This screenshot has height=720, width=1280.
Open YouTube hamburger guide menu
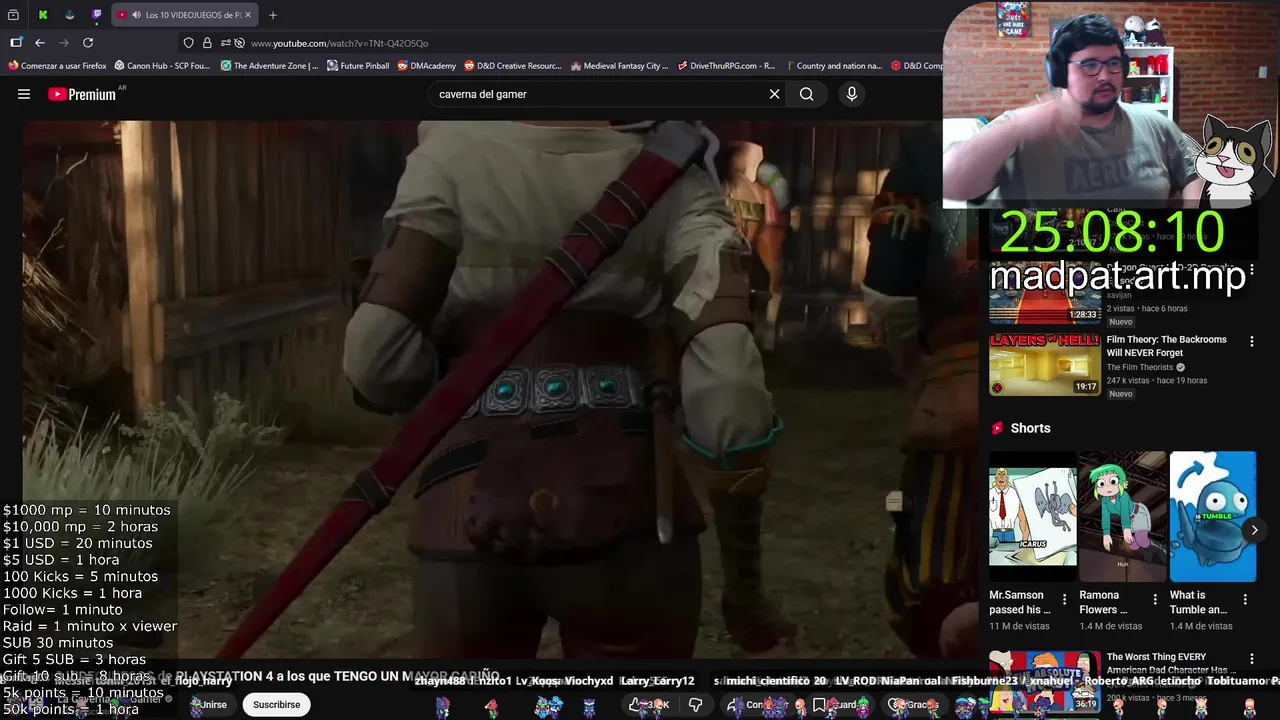24,94
